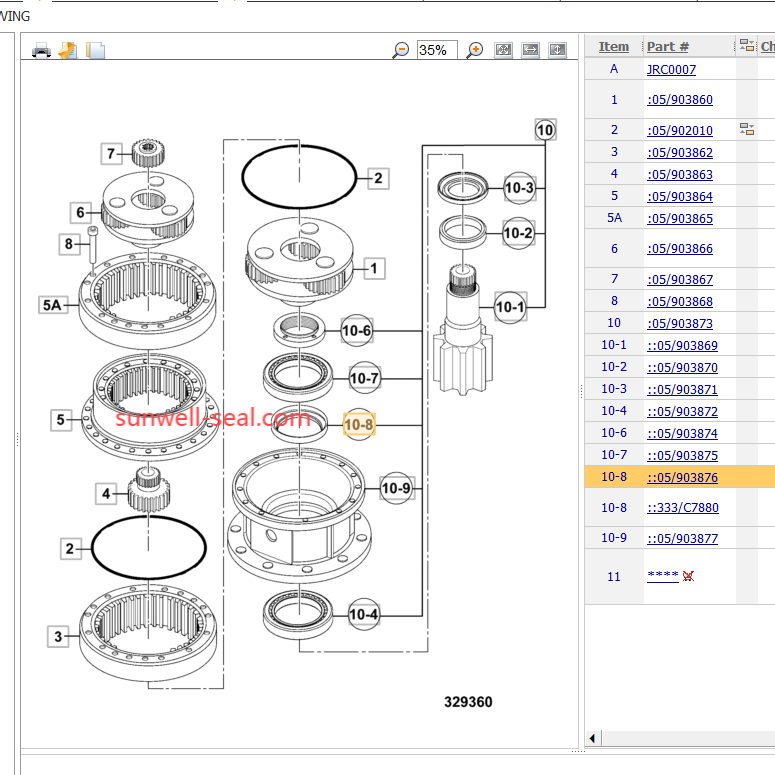This screenshot has height=775, width=775.
Task: Select callout 10-9 on the diagram
Action: coord(396,488)
